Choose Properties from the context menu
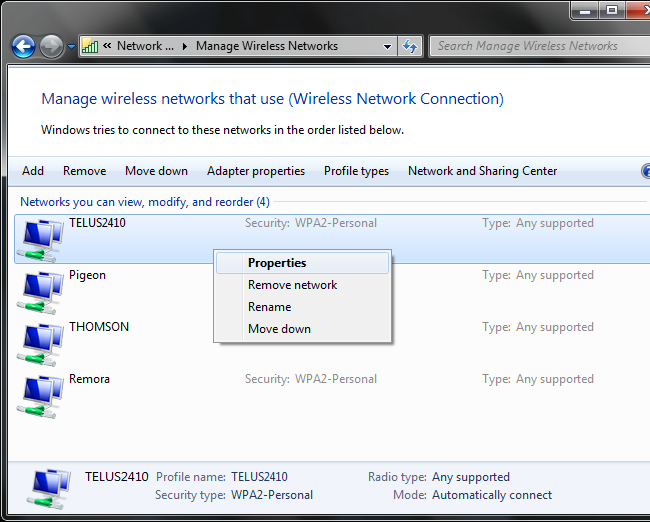Viewport: 650px width, 522px height. point(303,263)
